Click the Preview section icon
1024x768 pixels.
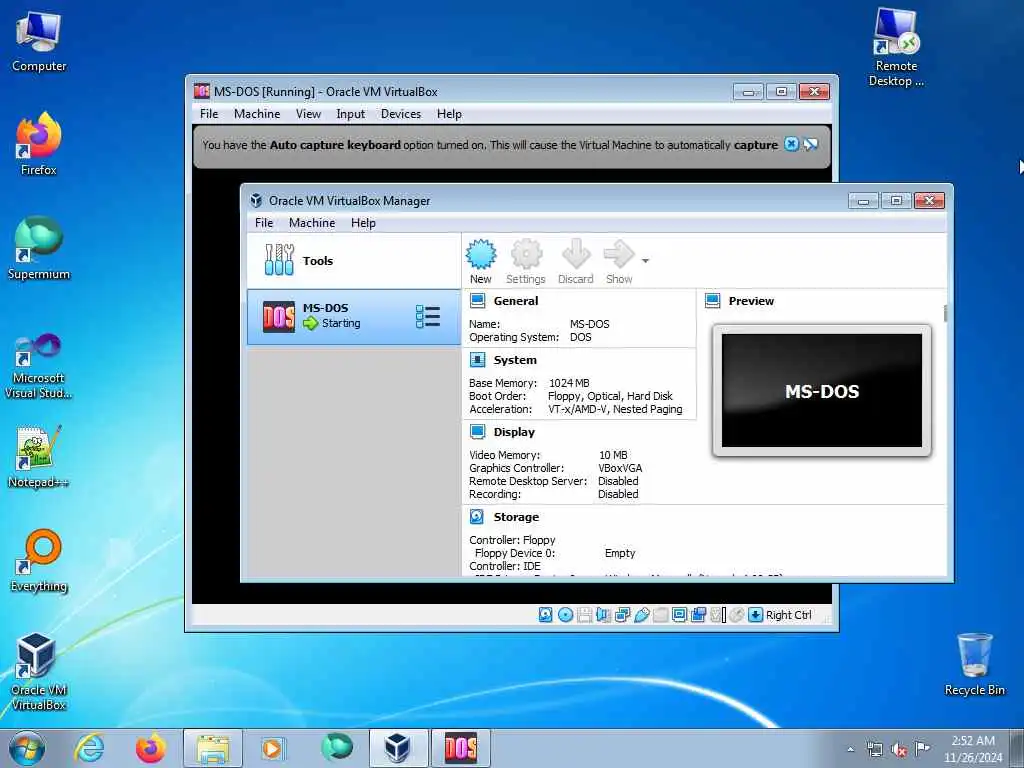[x=712, y=300]
